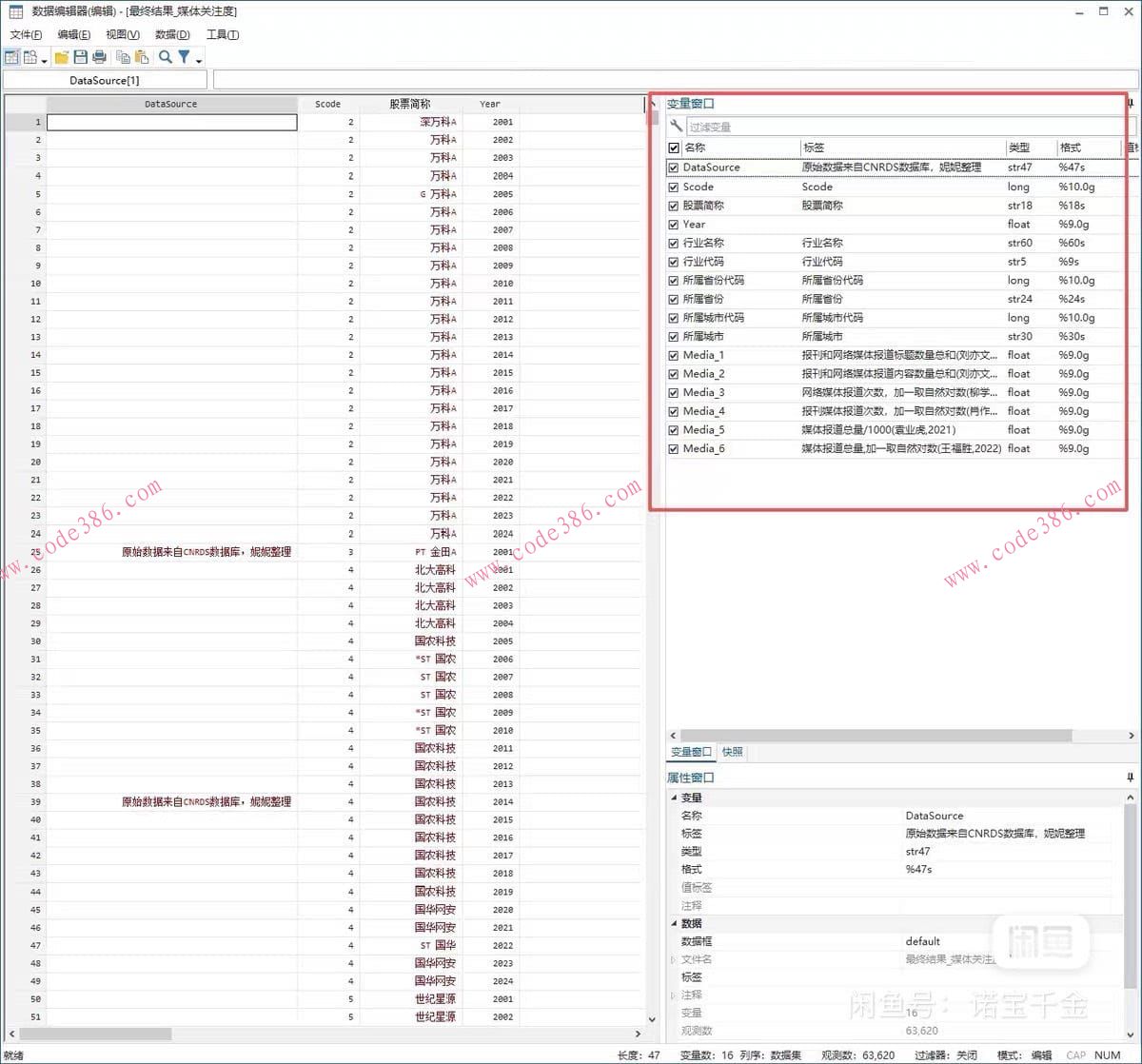The image size is (1142, 1064).
Task: Switch to the 快照 tab
Action: (733, 752)
